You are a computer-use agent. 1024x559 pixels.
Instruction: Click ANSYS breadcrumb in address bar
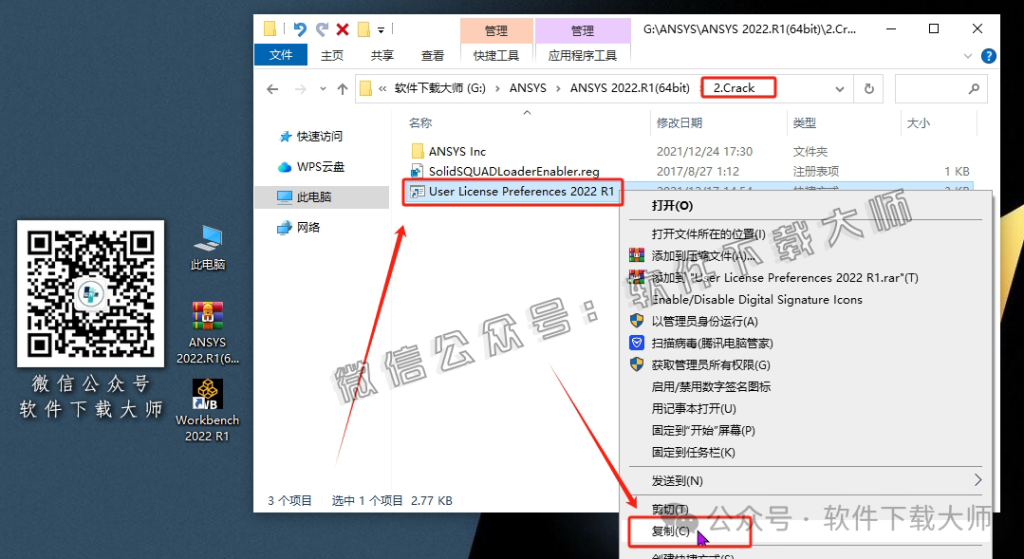pos(528,88)
